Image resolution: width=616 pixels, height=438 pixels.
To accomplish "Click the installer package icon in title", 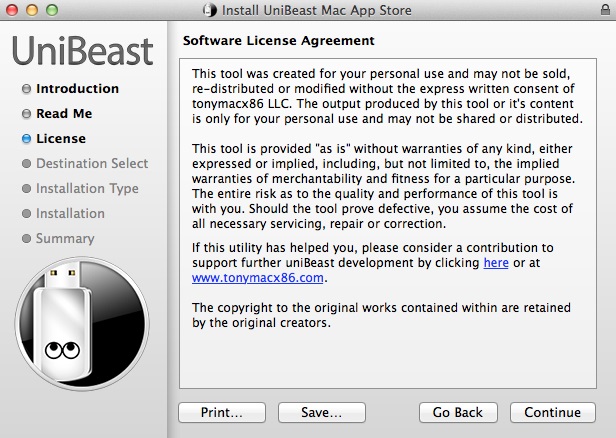I will tap(210, 10).
